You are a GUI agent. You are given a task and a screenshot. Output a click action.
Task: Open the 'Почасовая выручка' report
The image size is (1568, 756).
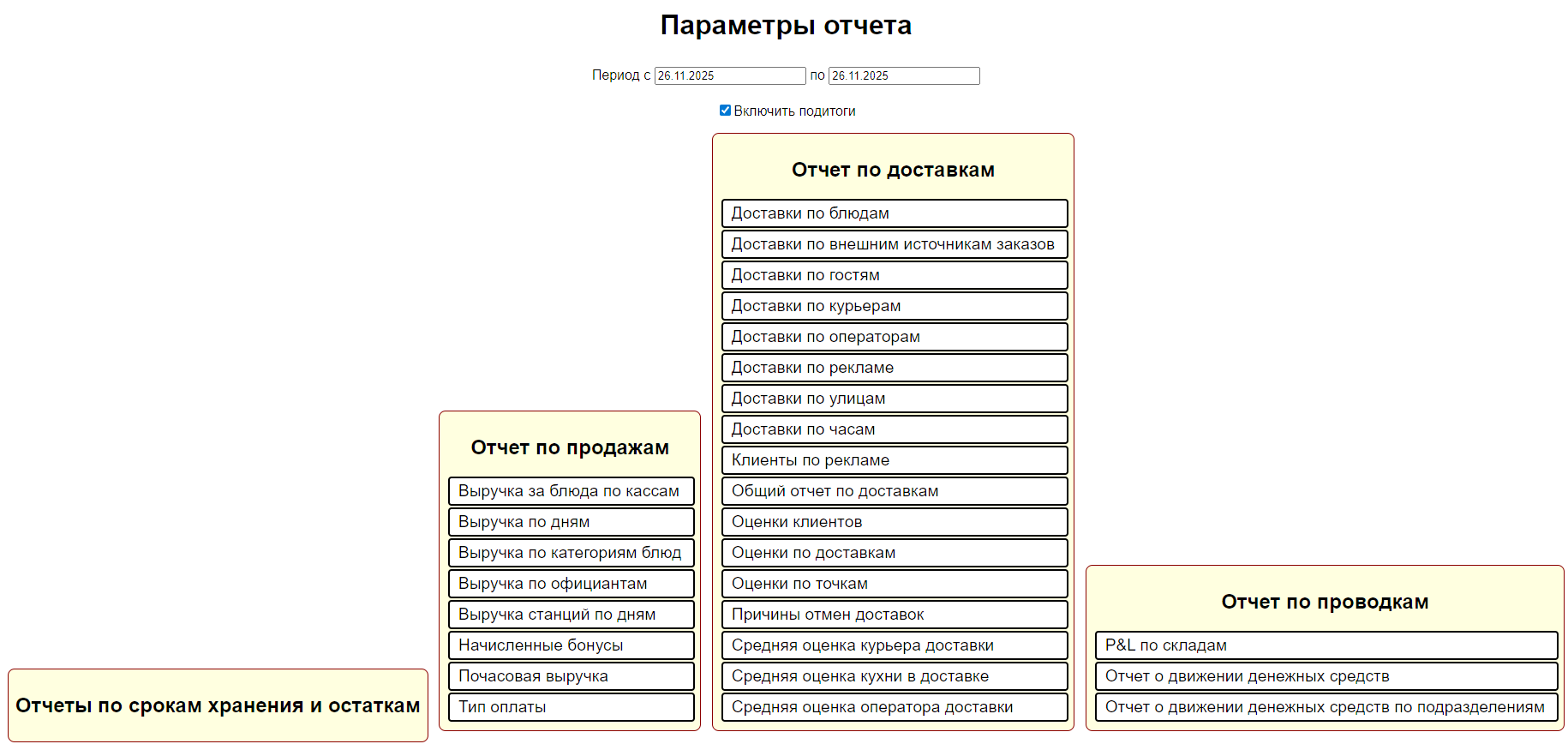[x=571, y=676]
